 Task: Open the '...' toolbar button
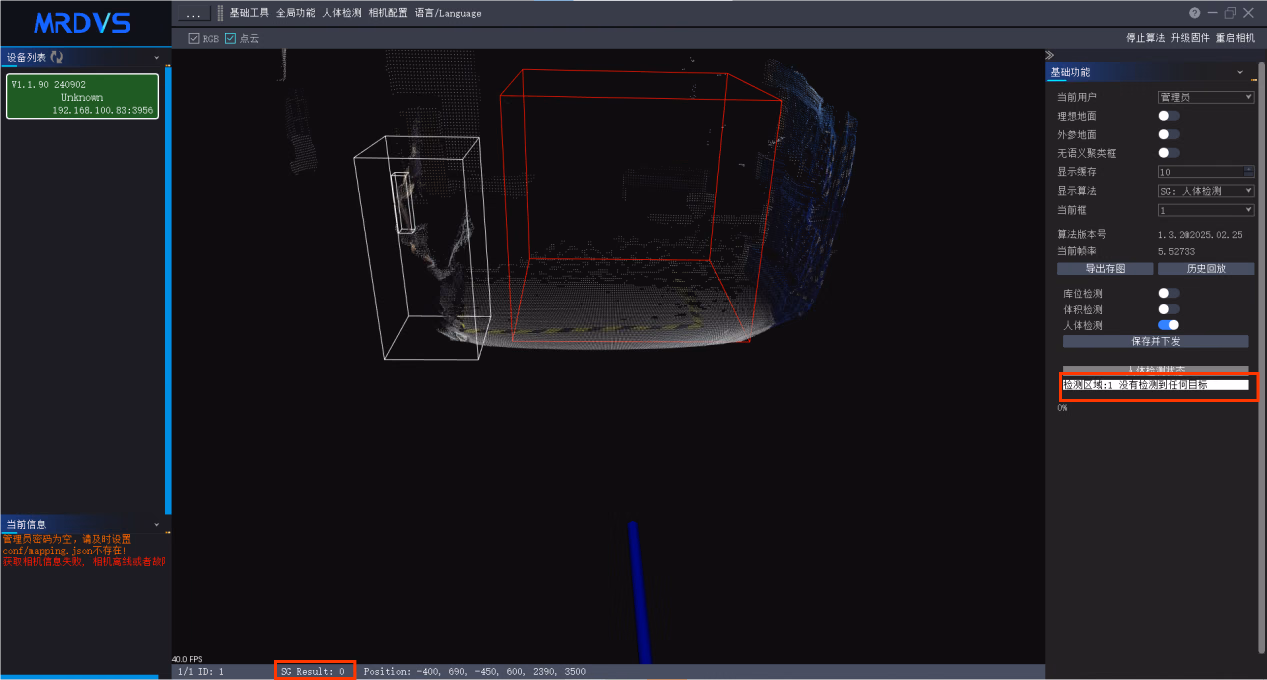(x=194, y=14)
